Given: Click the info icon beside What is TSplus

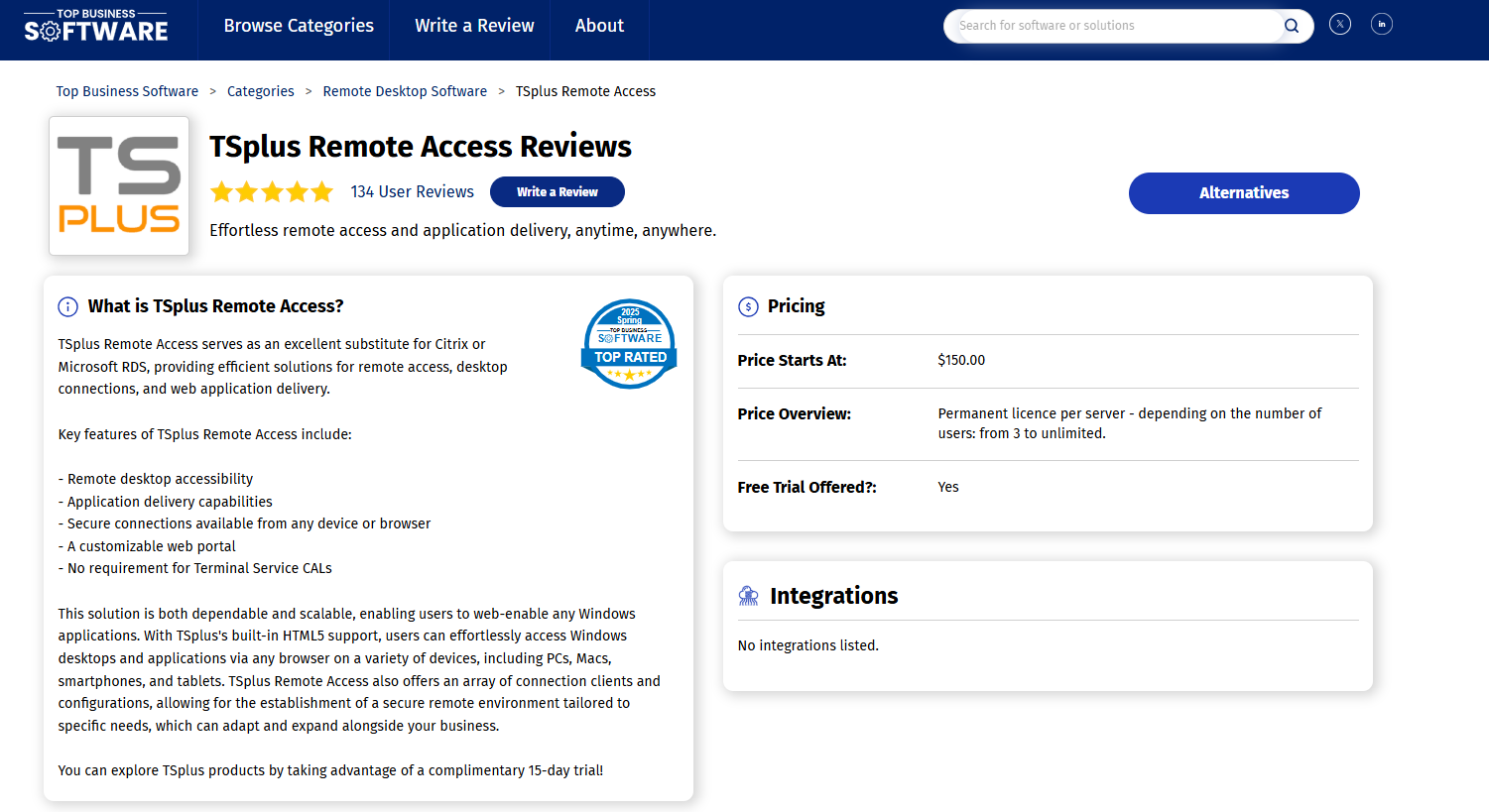Looking at the screenshot, I should pyautogui.click(x=67, y=307).
